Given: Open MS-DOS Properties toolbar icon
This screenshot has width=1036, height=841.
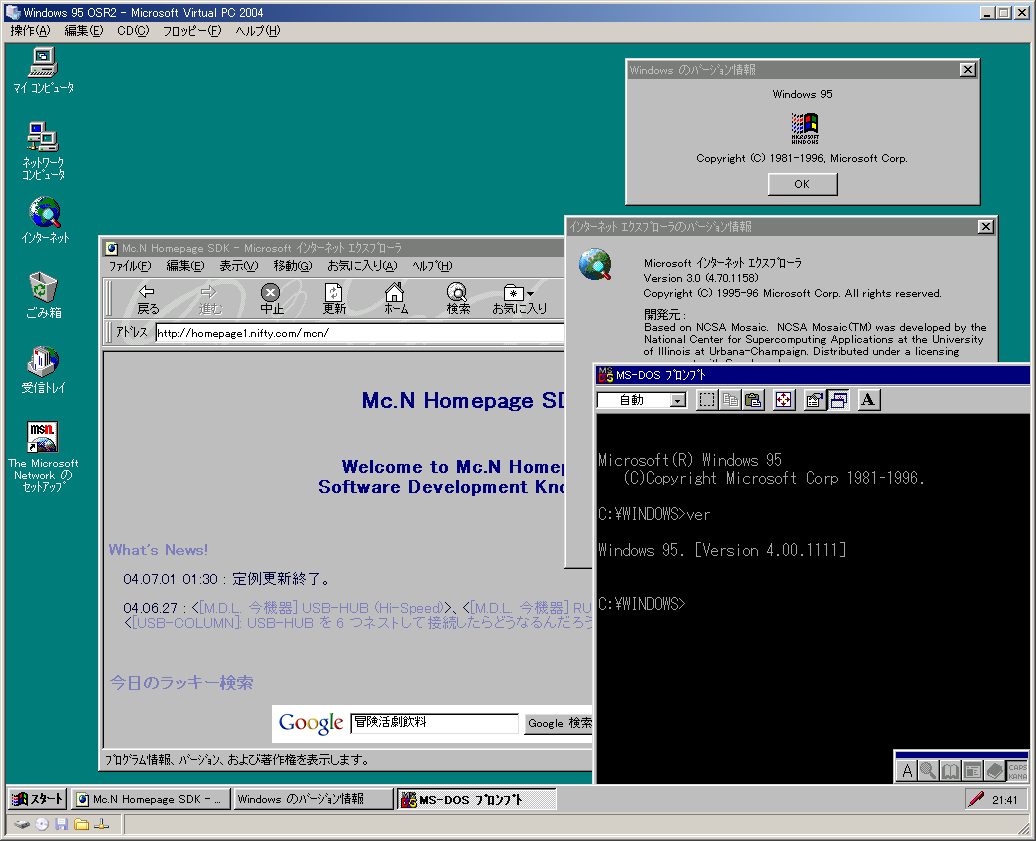Looking at the screenshot, I should click(x=814, y=400).
